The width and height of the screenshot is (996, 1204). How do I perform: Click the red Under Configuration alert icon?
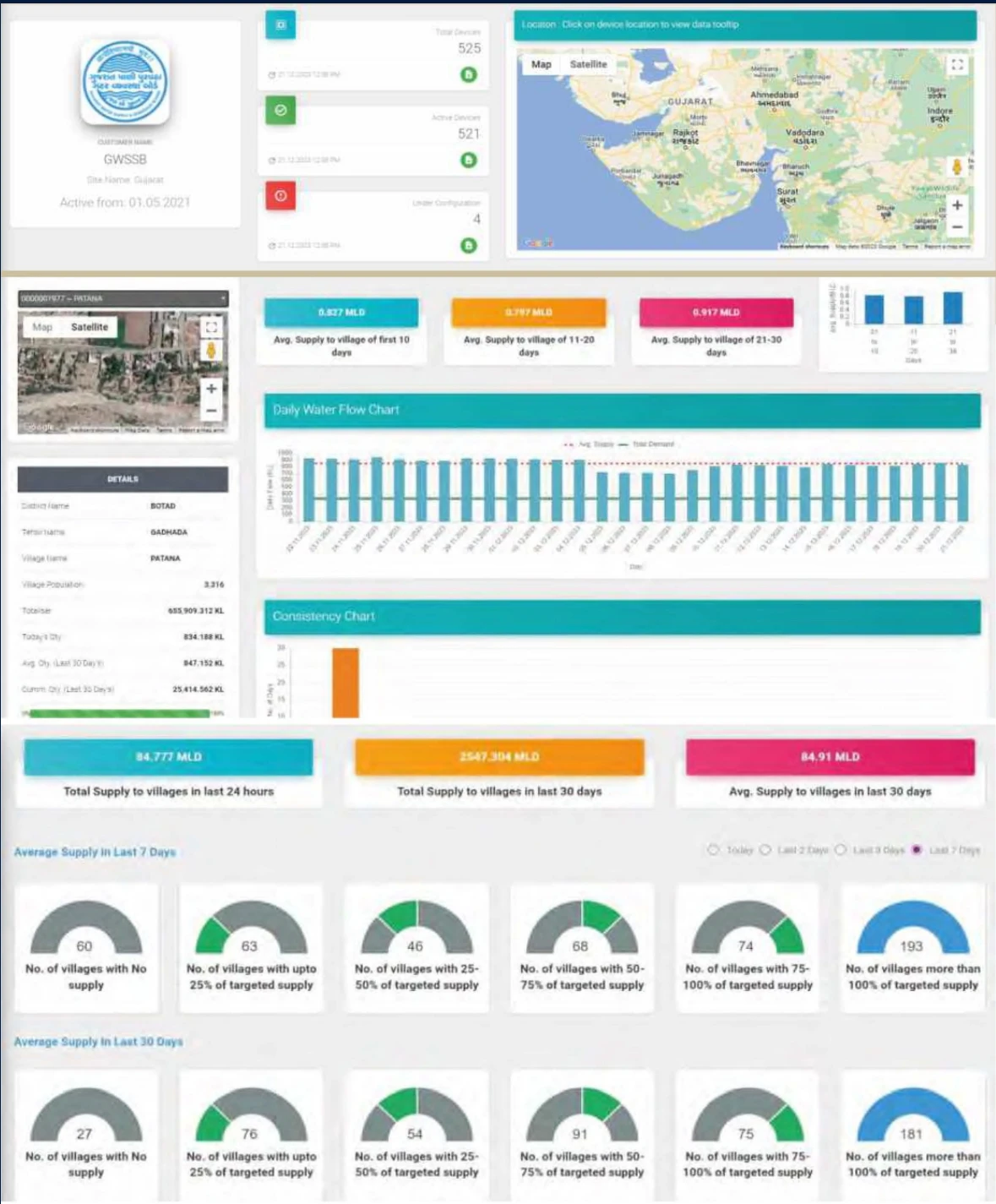click(279, 193)
